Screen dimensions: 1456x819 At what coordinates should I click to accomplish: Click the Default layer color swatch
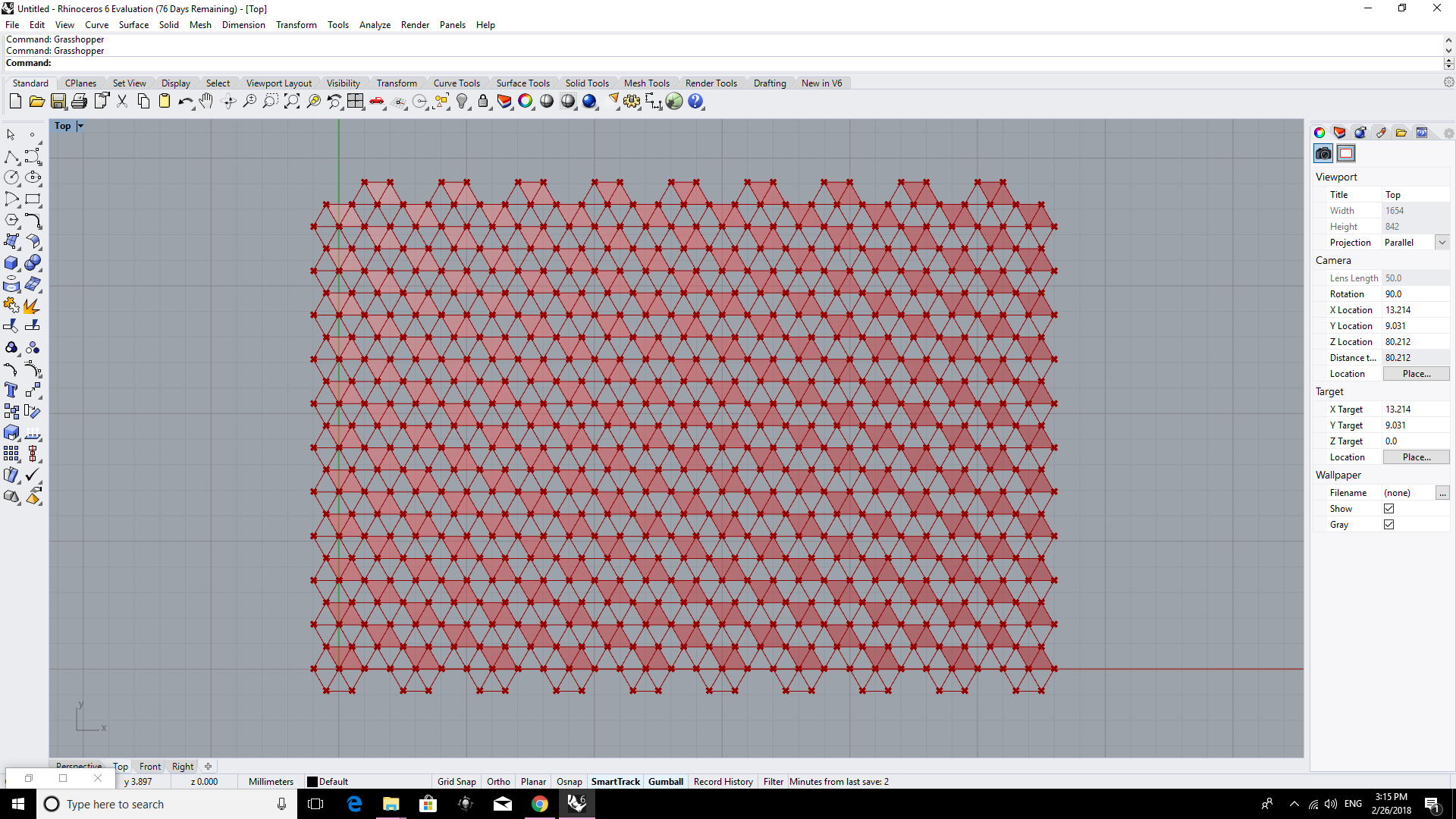[x=312, y=782]
